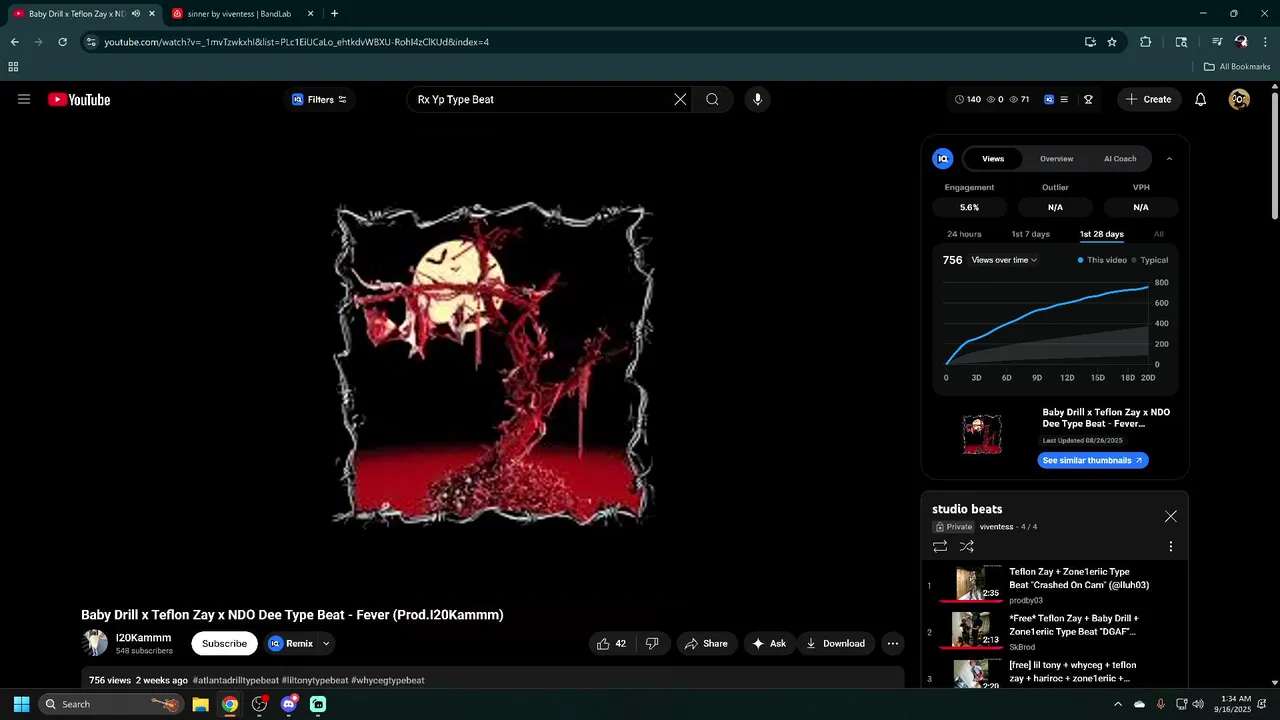
Task: Click hashtag #atlantadrilltypebeat
Action: pyautogui.click(x=235, y=680)
